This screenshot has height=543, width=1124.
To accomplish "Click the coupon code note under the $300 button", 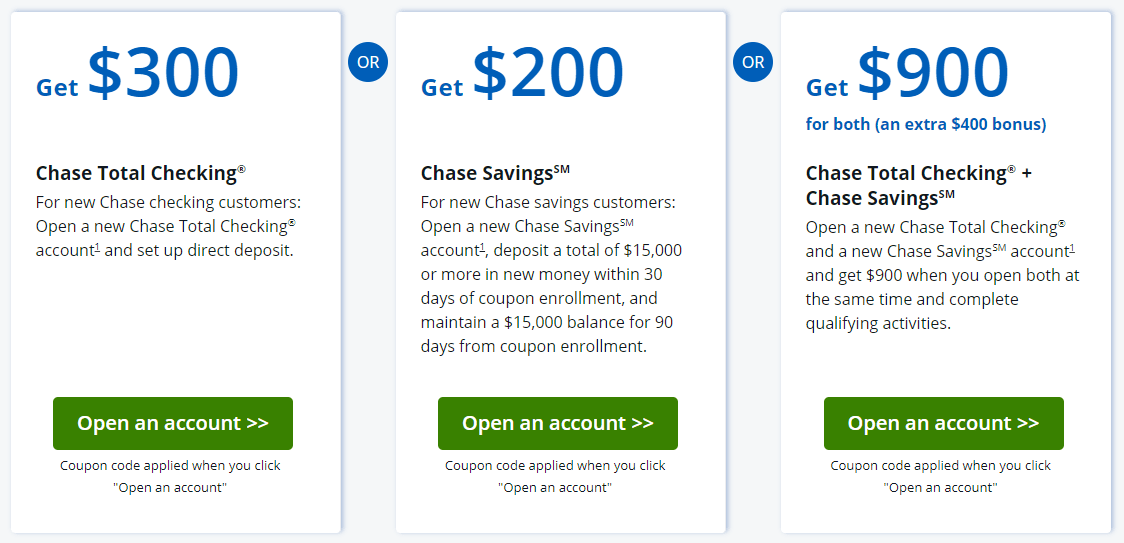I will click(170, 476).
